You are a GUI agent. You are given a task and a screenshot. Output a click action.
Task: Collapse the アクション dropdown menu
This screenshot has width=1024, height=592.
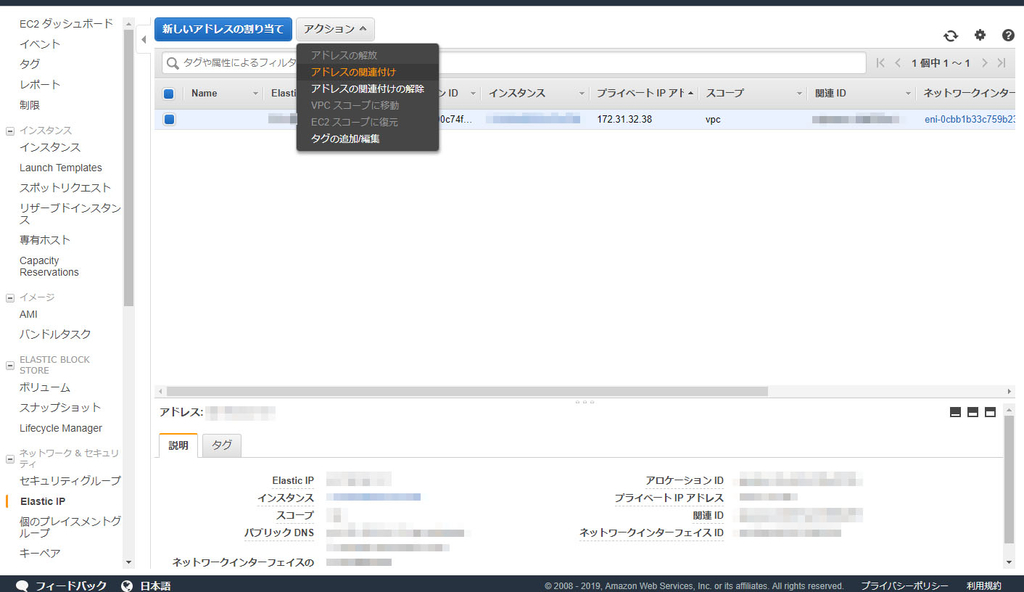334,29
